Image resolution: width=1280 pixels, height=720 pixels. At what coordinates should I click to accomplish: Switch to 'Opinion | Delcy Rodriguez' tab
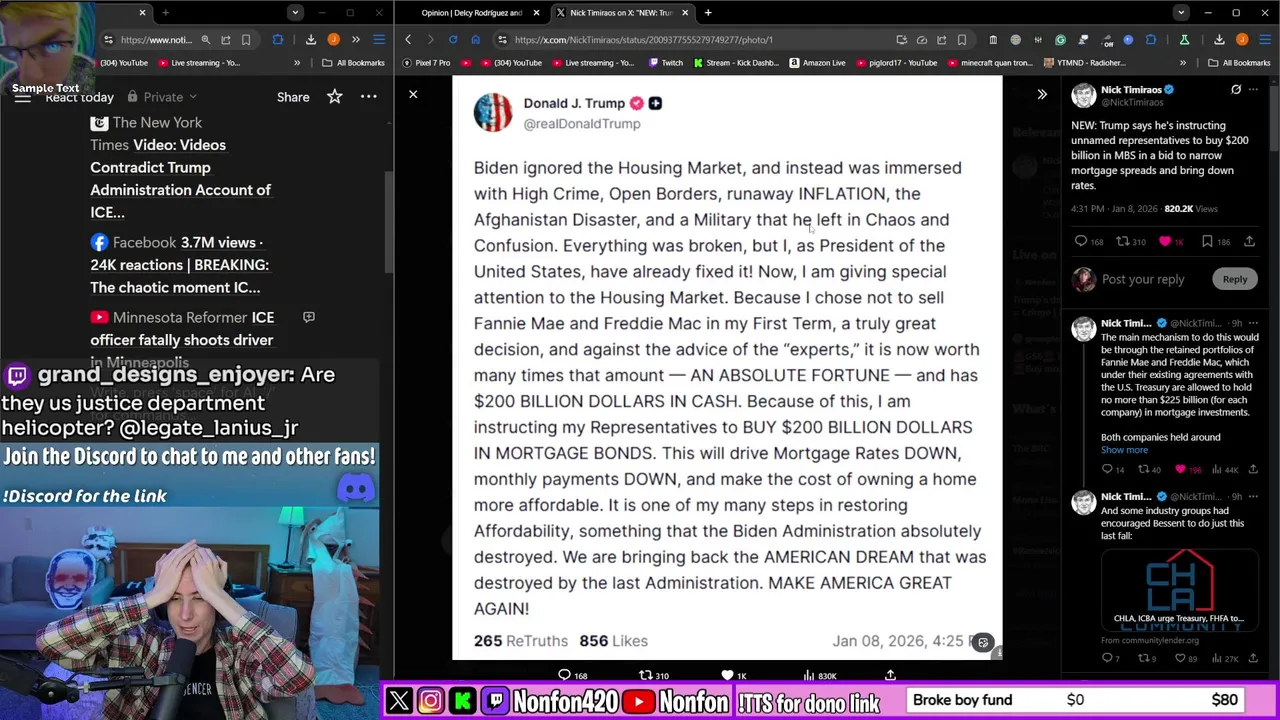pos(472,13)
